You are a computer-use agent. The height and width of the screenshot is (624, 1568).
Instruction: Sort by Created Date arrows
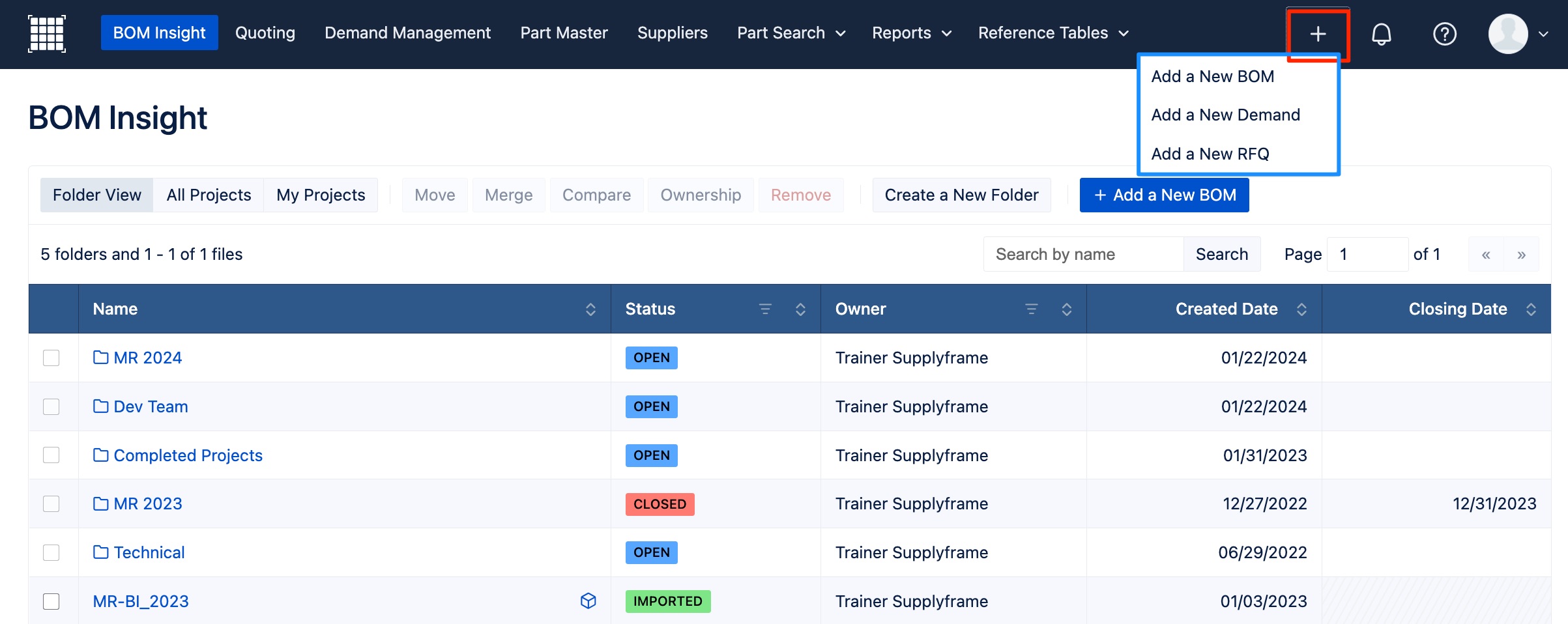click(1301, 309)
